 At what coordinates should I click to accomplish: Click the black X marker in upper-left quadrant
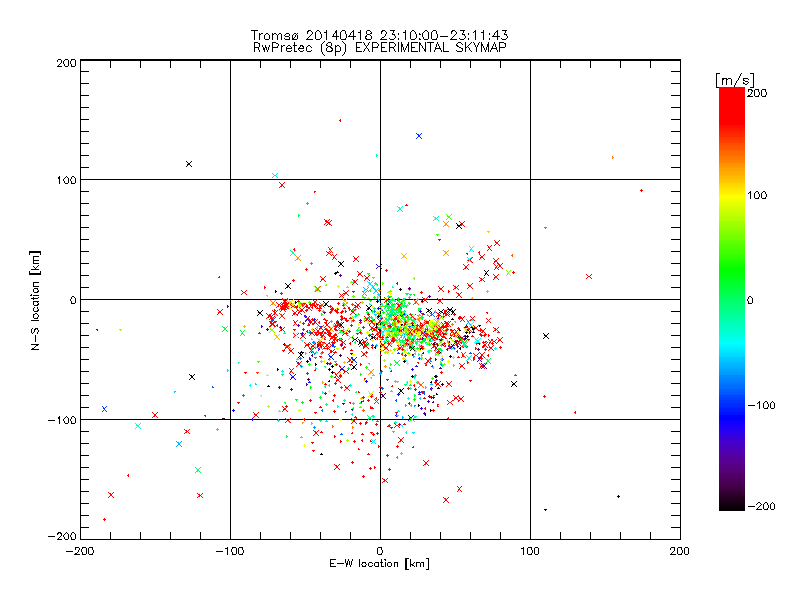(189, 164)
